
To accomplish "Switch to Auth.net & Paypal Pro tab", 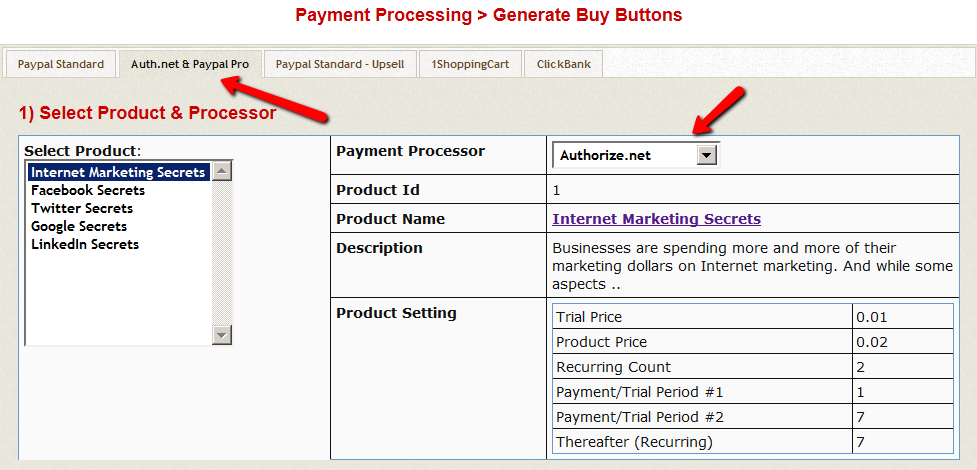I will tap(190, 64).
